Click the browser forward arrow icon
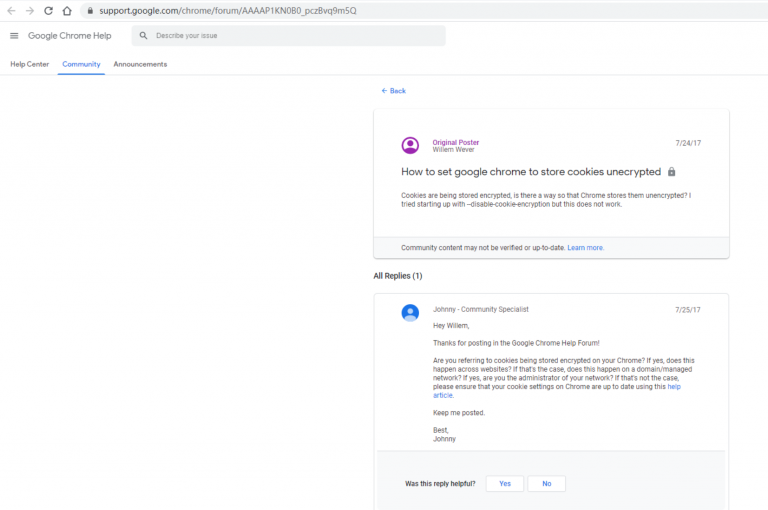 [x=30, y=11]
